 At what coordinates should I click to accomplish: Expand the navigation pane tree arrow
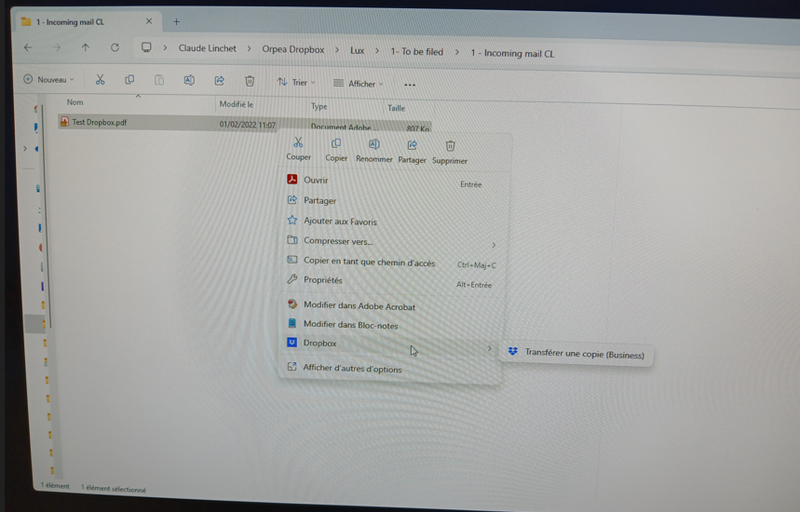pos(25,148)
